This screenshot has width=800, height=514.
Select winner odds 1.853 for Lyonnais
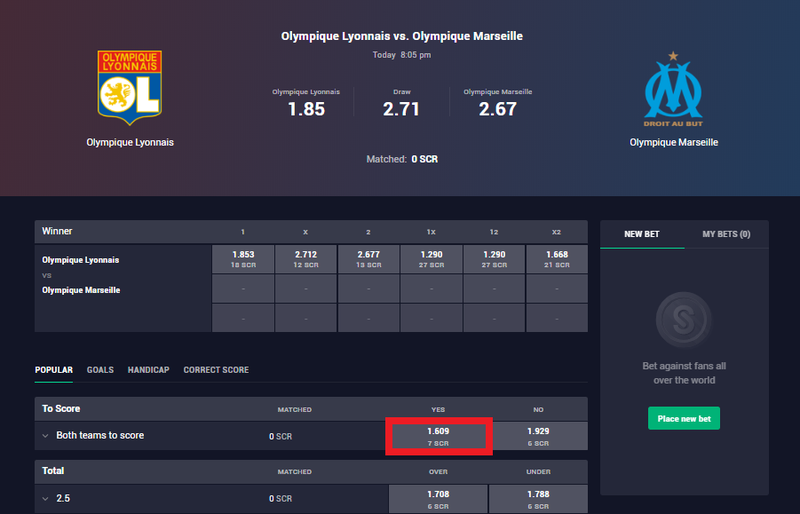(x=243, y=259)
